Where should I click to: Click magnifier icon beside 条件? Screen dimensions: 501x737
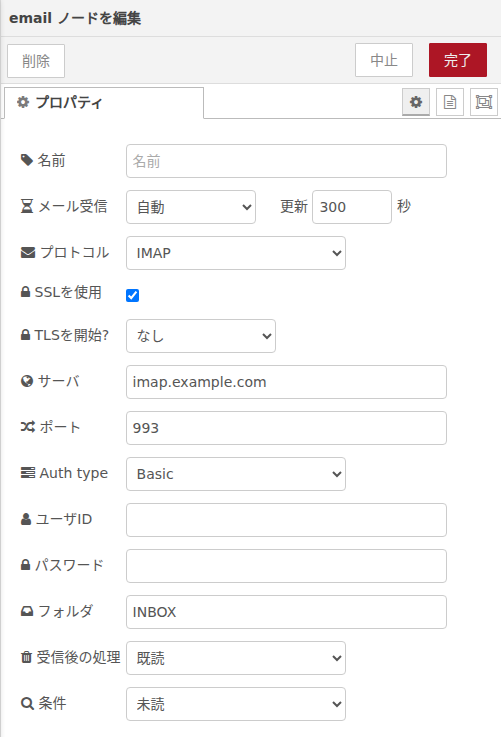(x=27, y=703)
